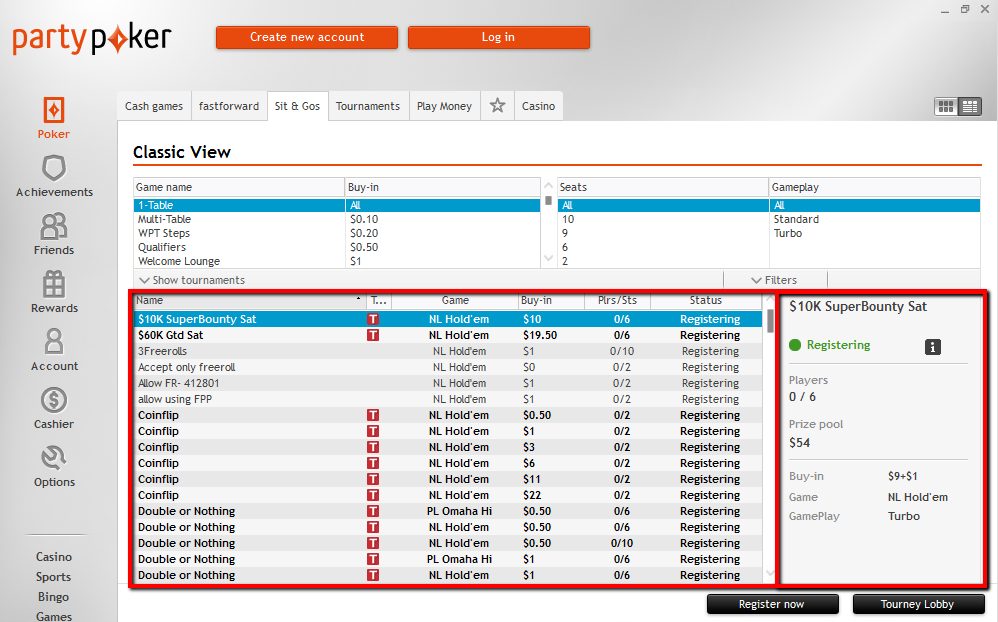Screen dimensions: 998x622
Task: Select 6 seats filter
Action: coord(663,247)
